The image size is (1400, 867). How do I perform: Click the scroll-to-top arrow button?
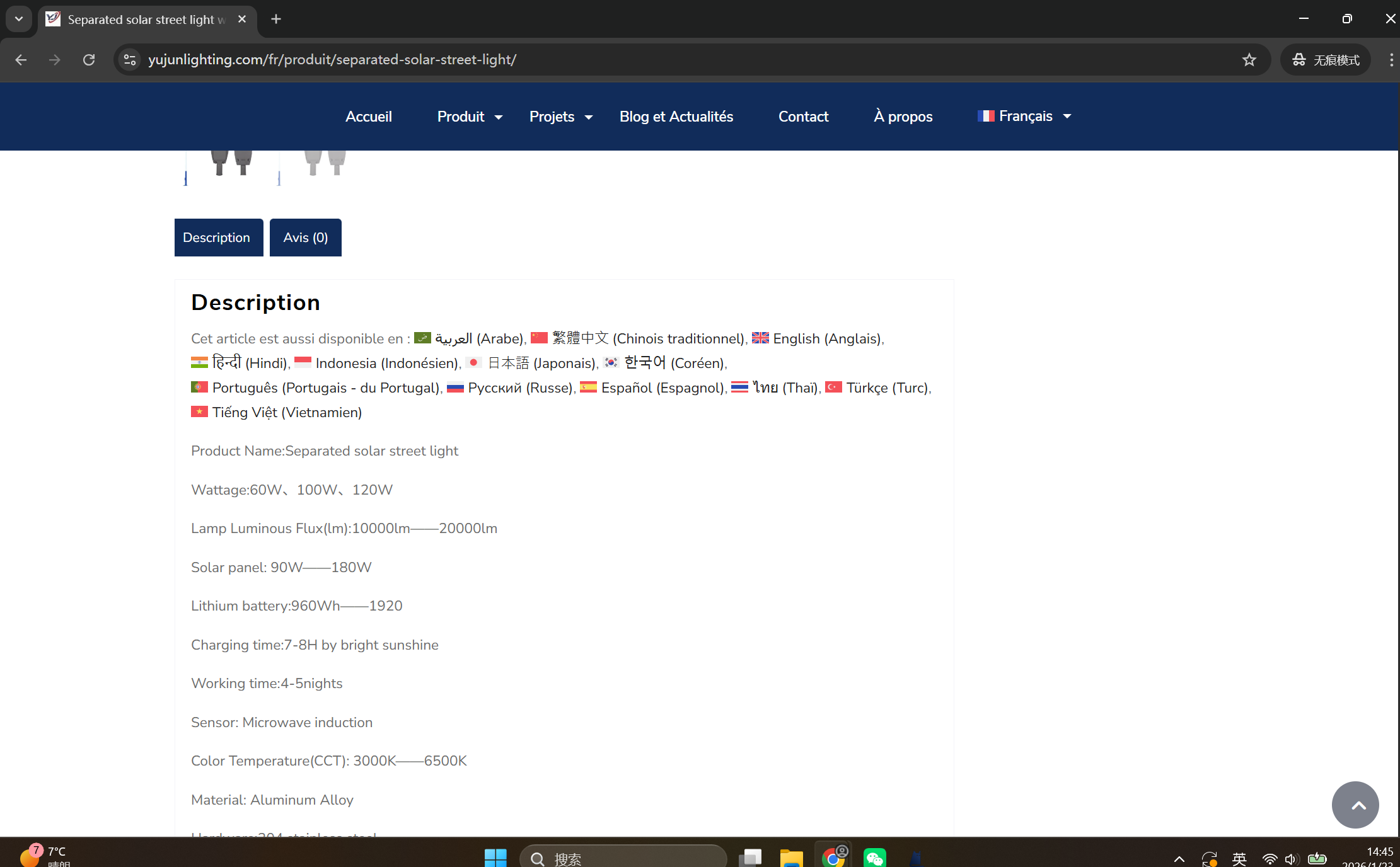1355,805
